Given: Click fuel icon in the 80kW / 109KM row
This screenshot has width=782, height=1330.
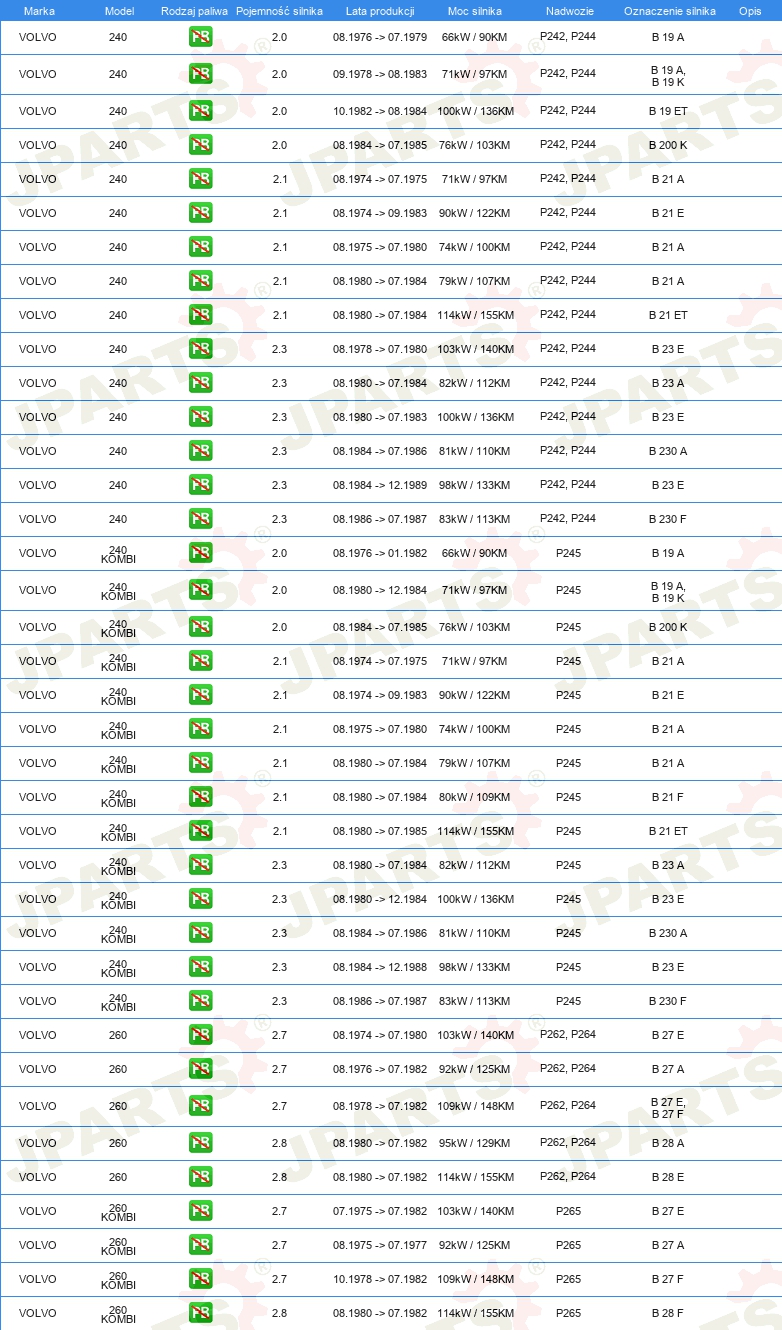Looking at the screenshot, I should (x=201, y=797).
